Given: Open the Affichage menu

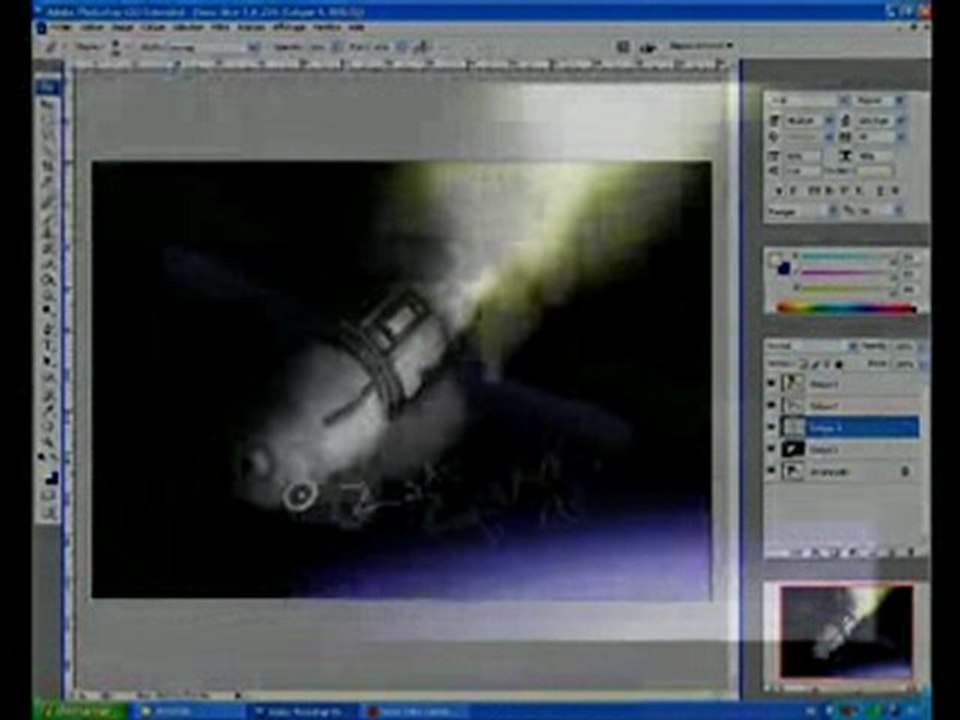Looking at the screenshot, I should tap(288, 28).
